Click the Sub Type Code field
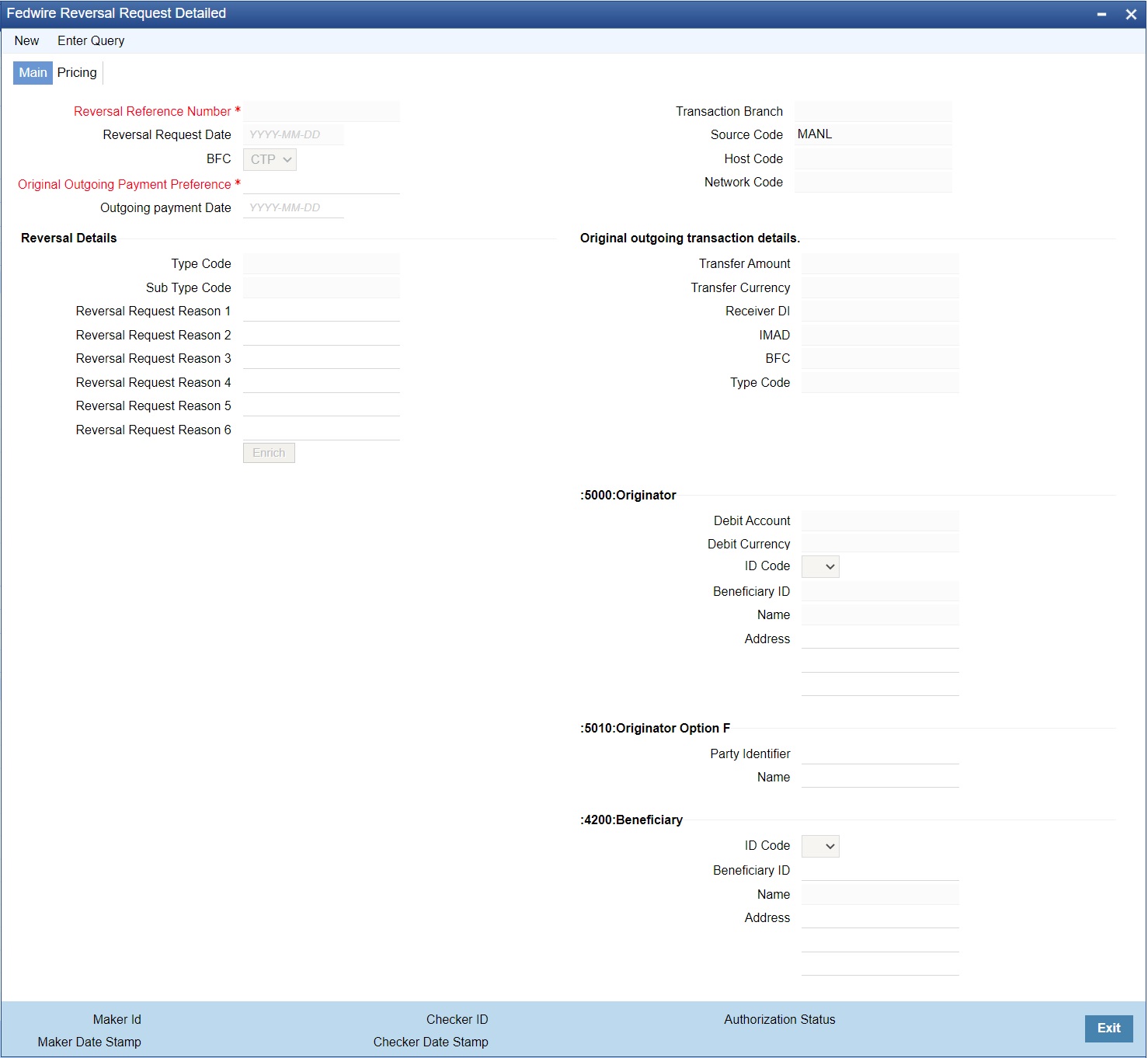The height and width of the screenshot is (1058, 1148). point(322,287)
